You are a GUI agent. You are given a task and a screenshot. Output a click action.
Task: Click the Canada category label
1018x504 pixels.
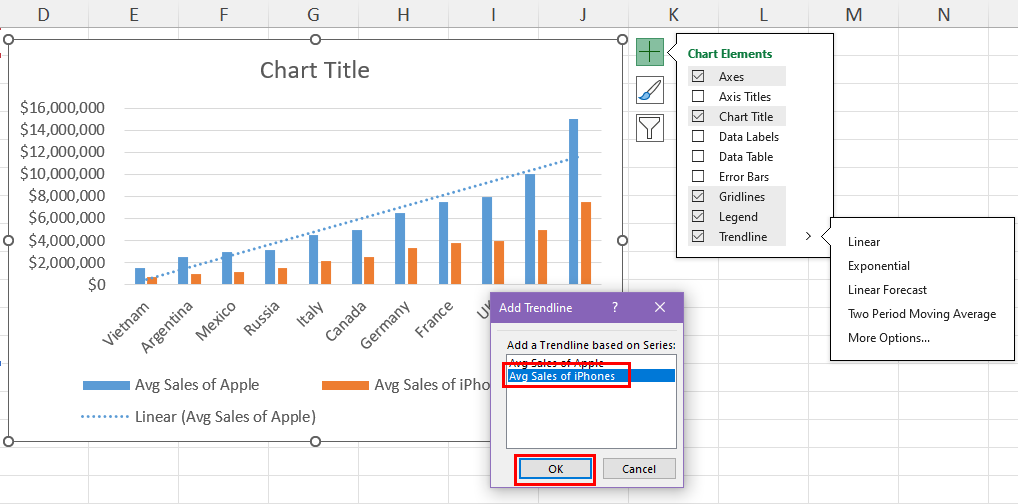tap(345, 321)
